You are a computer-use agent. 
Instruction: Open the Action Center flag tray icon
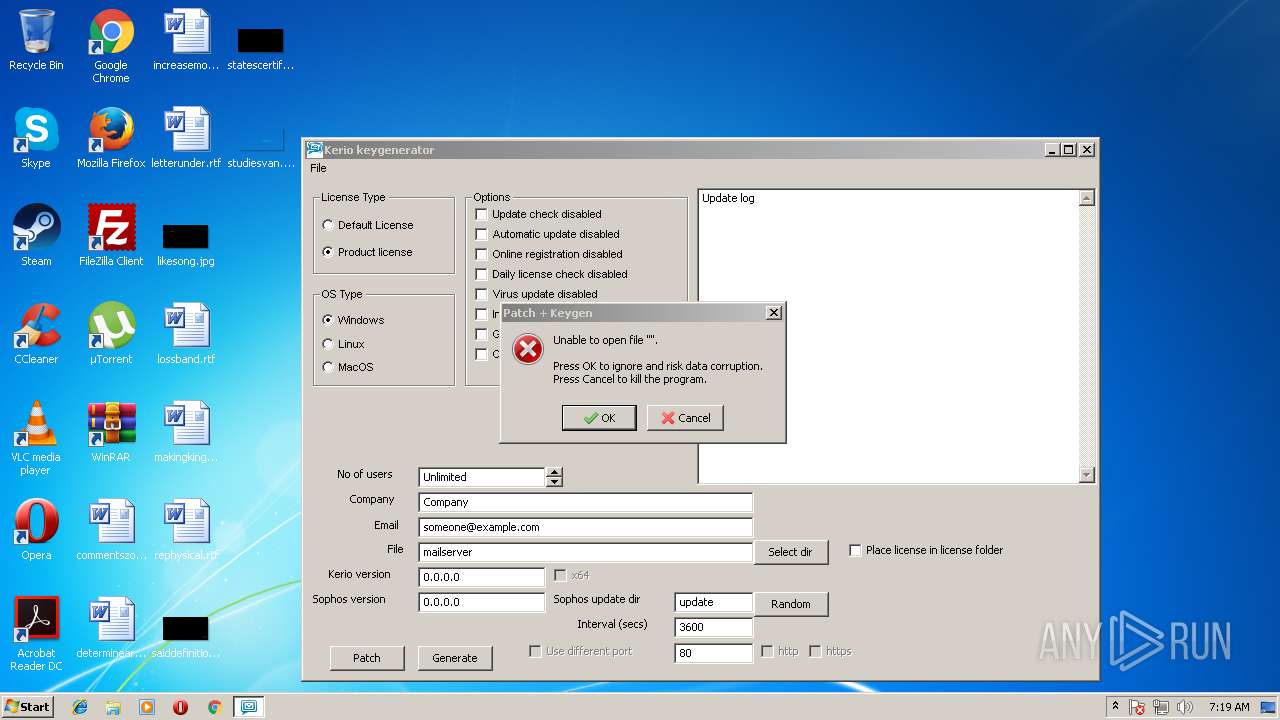click(x=1138, y=707)
